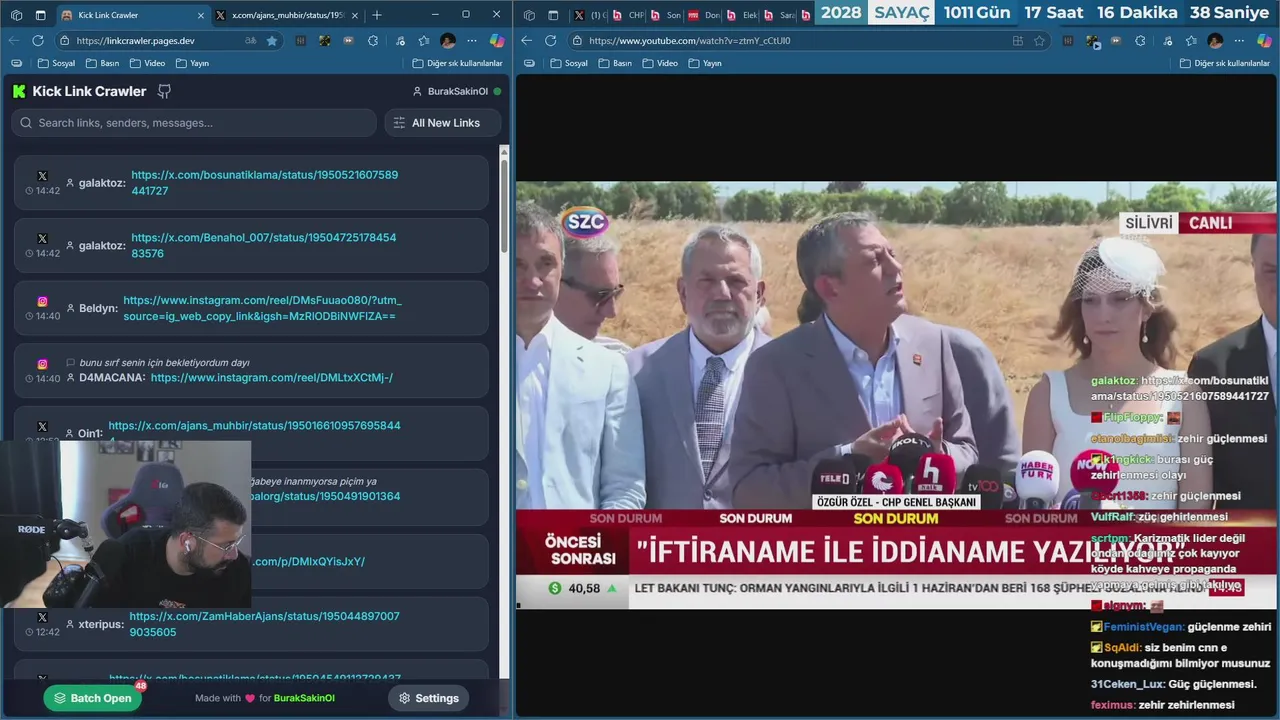
Task: Switch to the Son tab in right browser
Action: point(665,15)
